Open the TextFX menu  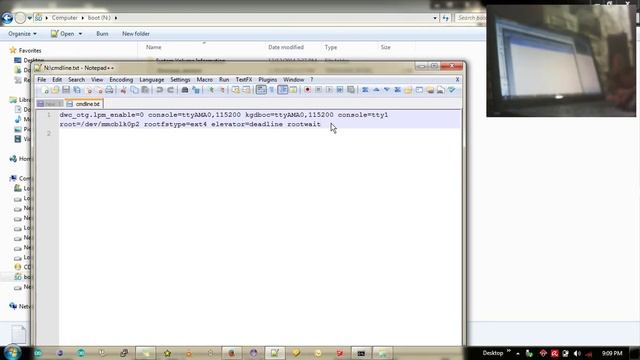point(244,80)
